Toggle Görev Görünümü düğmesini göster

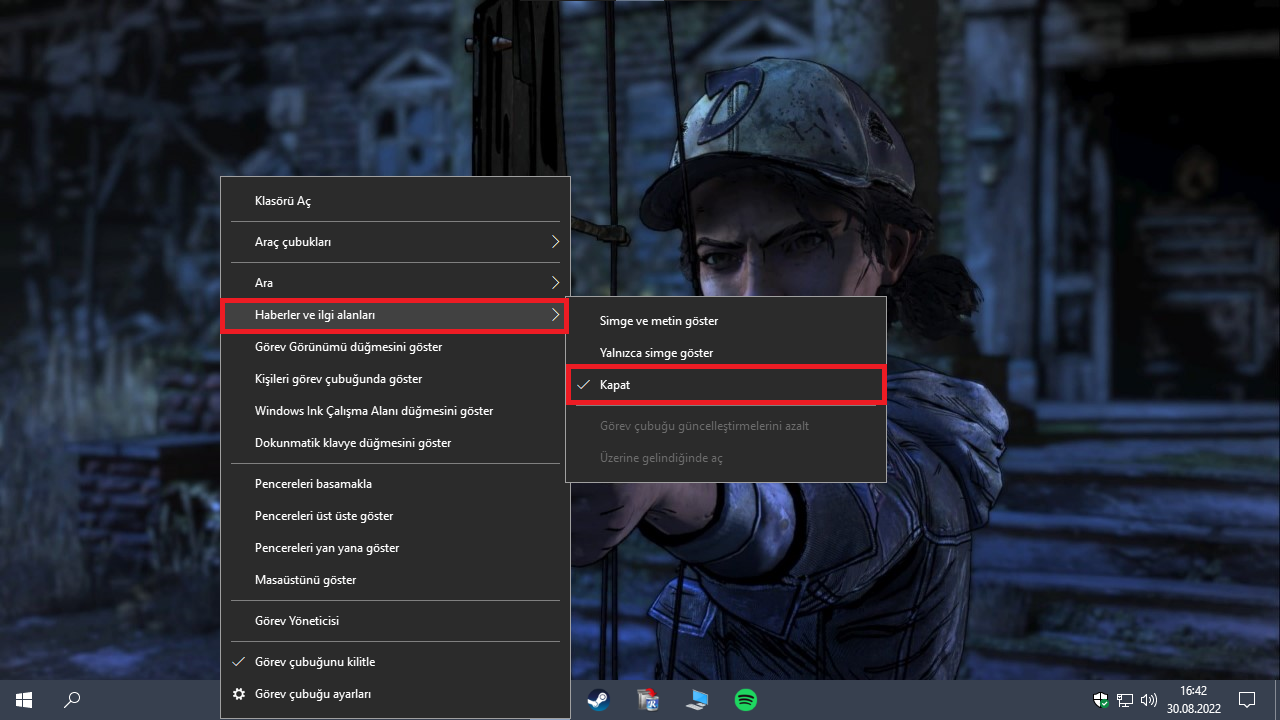[x=395, y=347]
